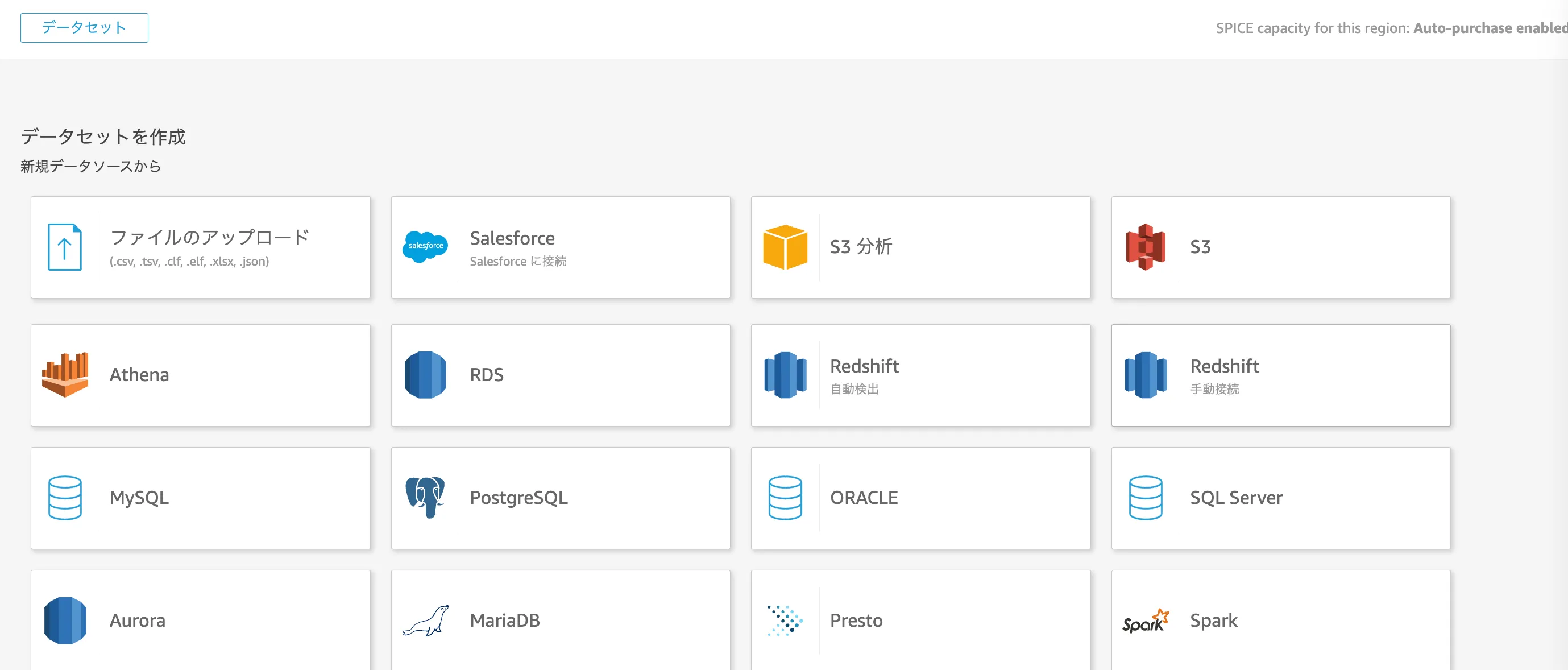Click the blue RDS database icon
Image resolution: width=1568 pixels, height=670 pixels.
425,375
